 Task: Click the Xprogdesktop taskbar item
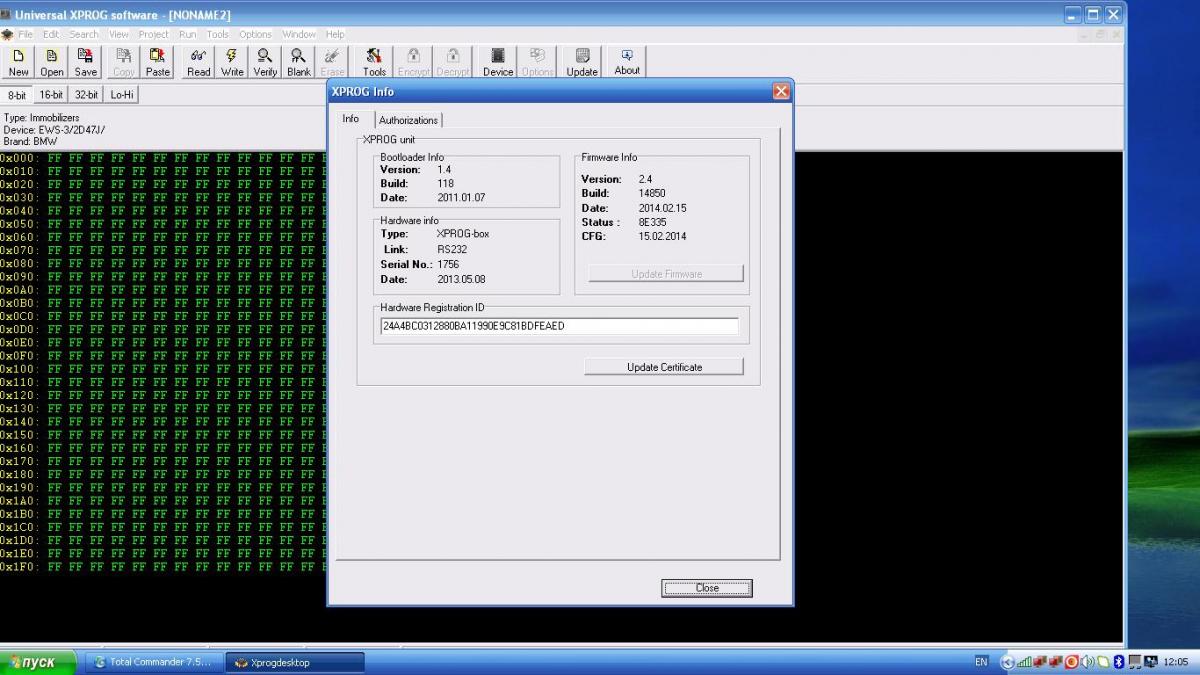pos(295,662)
